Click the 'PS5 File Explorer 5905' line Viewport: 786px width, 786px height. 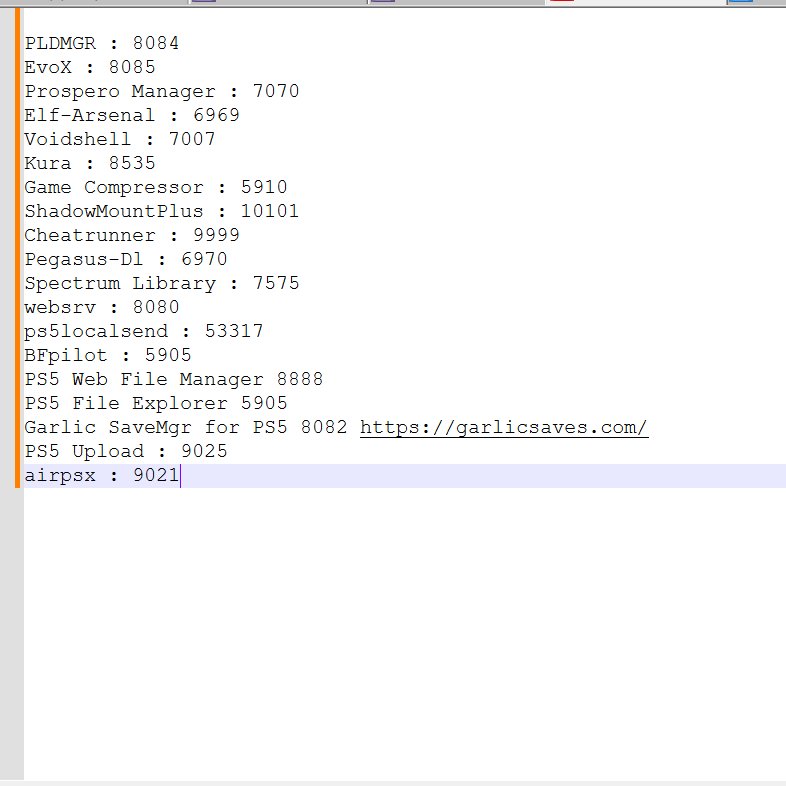coord(156,404)
